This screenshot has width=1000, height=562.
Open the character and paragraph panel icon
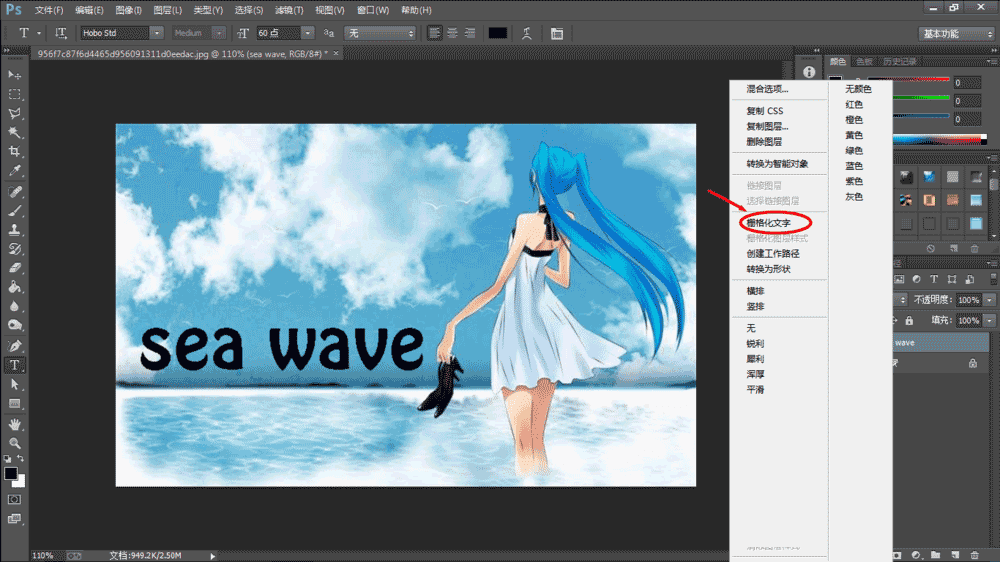click(557, 33)
